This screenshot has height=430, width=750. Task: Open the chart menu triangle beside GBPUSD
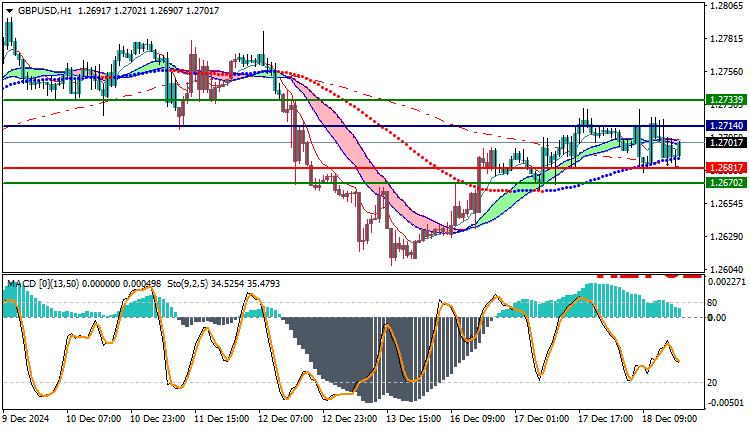click(x=9, y=11)
